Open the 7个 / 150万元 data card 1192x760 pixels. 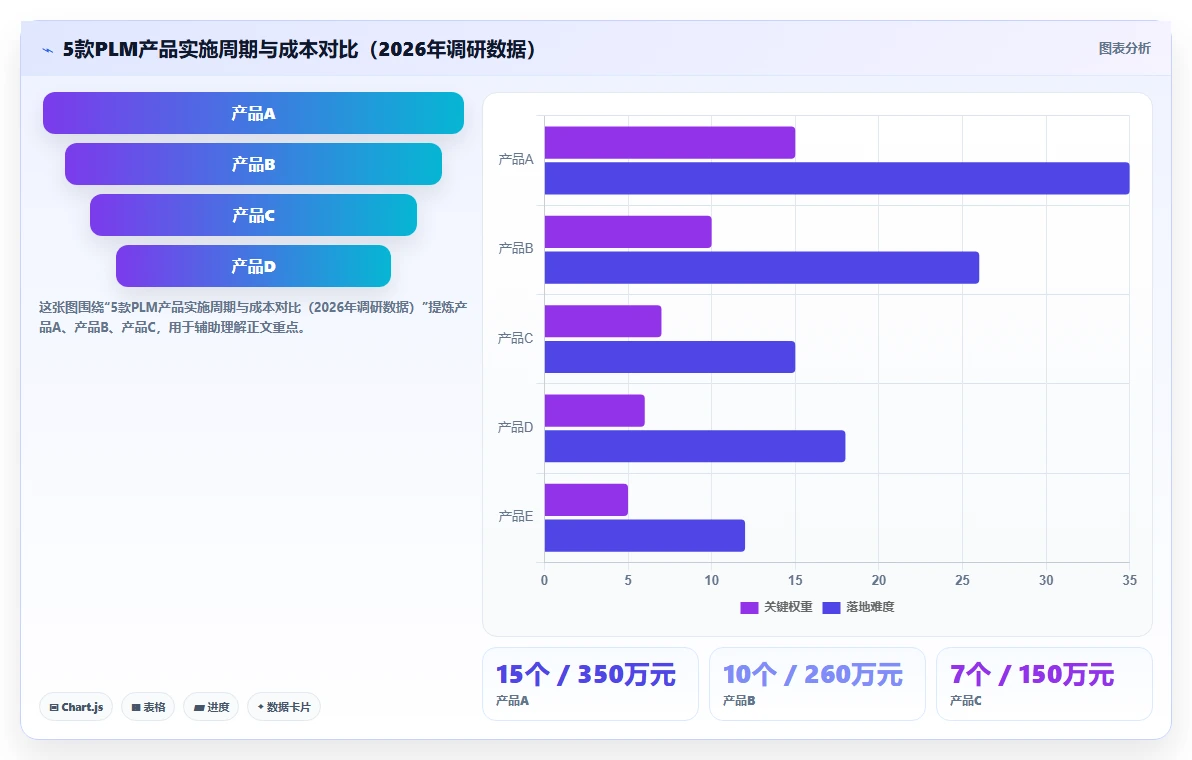(x=1045, y=684)
